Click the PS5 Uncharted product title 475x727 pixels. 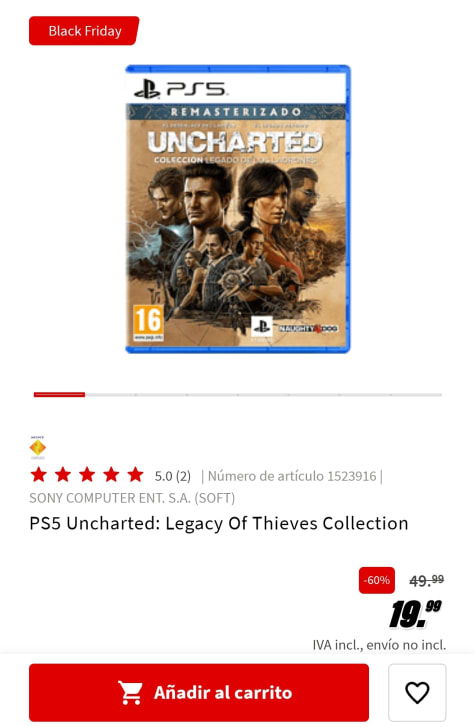coord(218,523)
